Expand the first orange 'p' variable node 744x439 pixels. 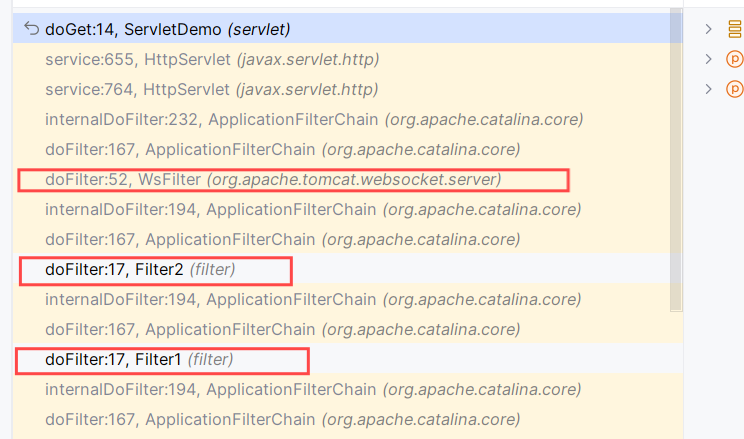pyautogui.click(x=709, y=59)
